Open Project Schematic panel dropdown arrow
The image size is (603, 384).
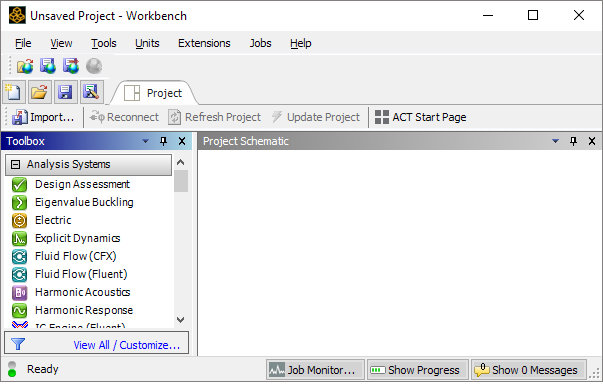click(x=555, y=141)
